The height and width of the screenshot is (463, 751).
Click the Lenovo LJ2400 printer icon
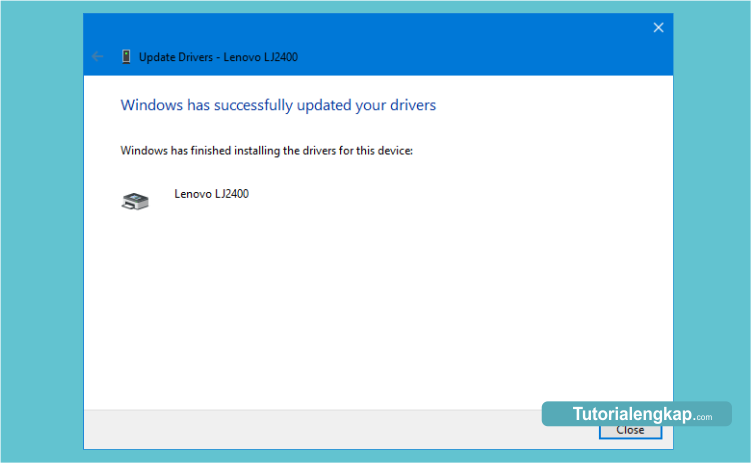(135, 201)
